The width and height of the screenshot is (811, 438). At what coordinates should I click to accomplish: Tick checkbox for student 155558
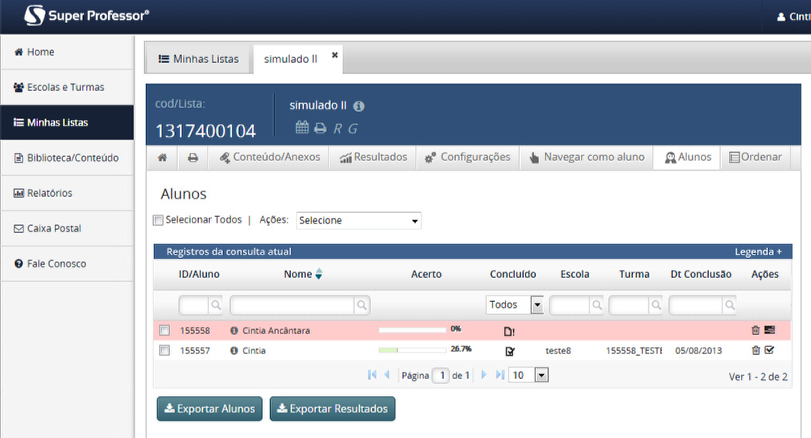tap(164, 330)
